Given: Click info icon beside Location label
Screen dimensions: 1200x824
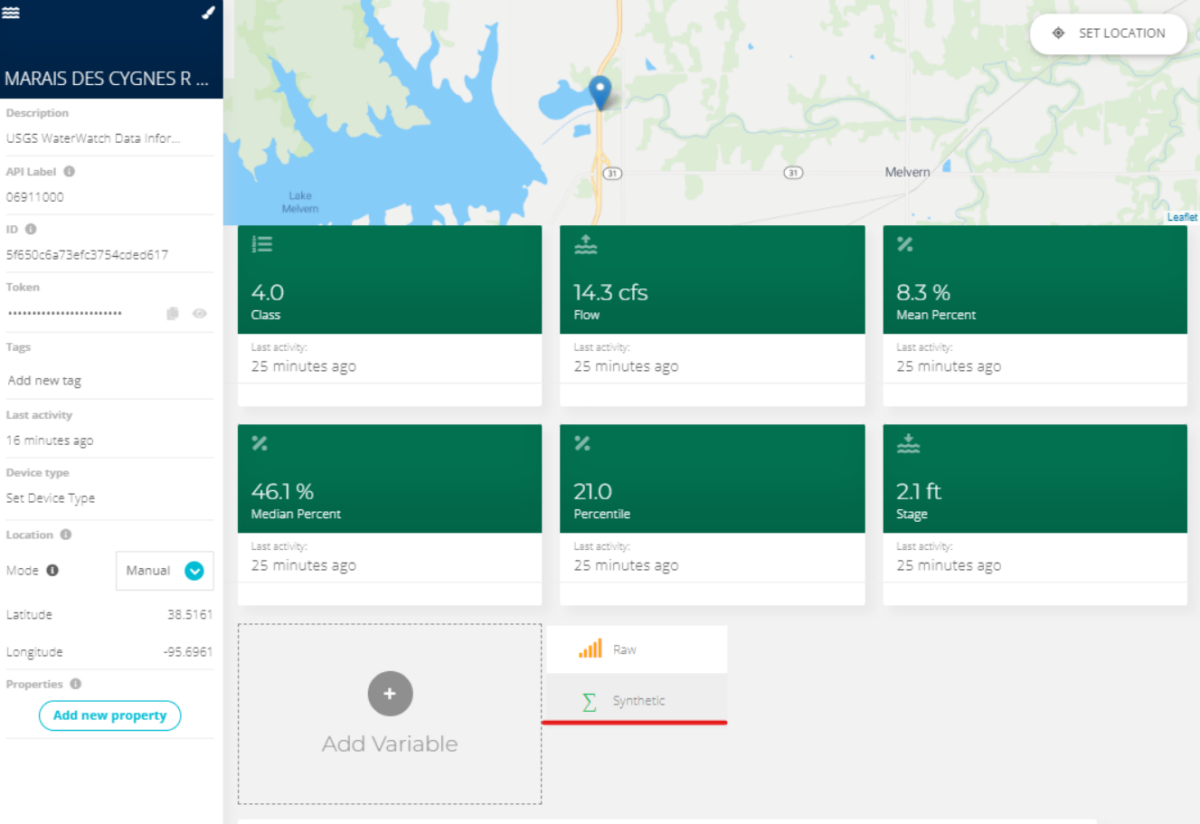Looking at the screenshot, I should tap(65, 535).
